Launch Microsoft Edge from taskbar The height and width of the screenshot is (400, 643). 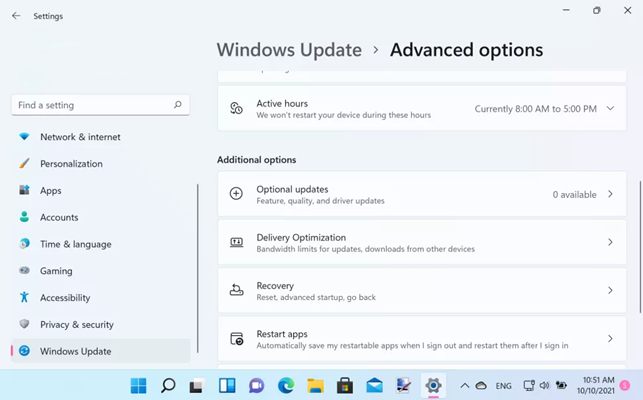pyautogui.click(x=286, y=386)
